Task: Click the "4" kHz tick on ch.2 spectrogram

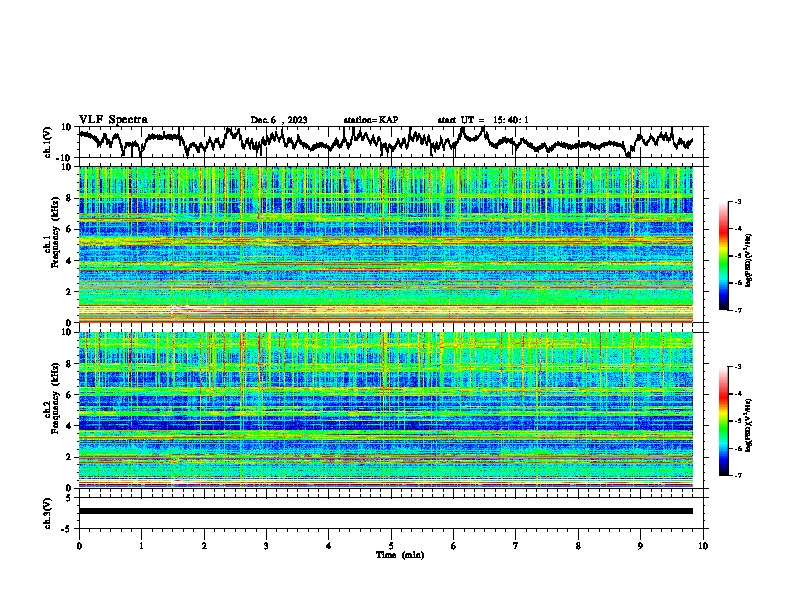Action: pos(70,426)
